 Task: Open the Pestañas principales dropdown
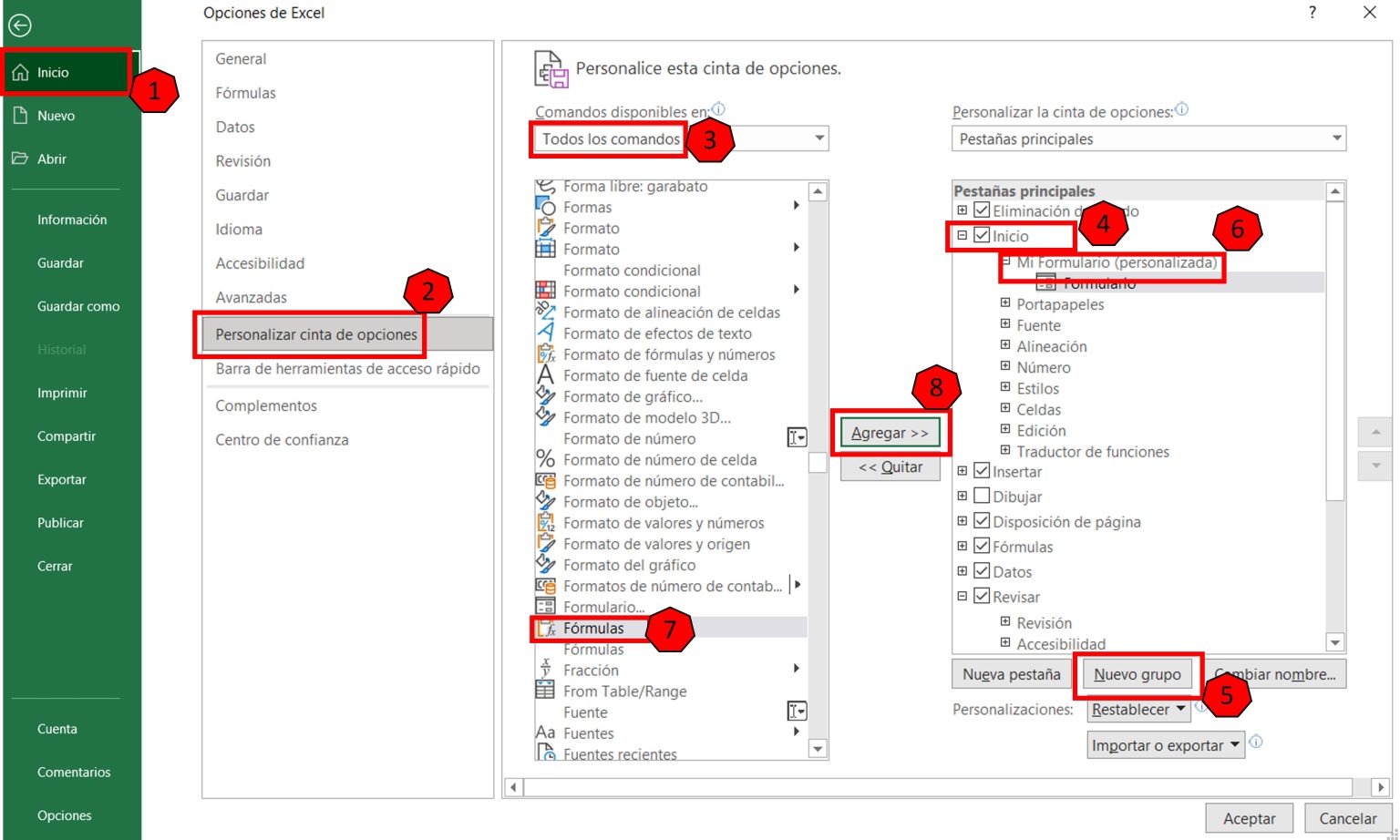point(1336,138)
